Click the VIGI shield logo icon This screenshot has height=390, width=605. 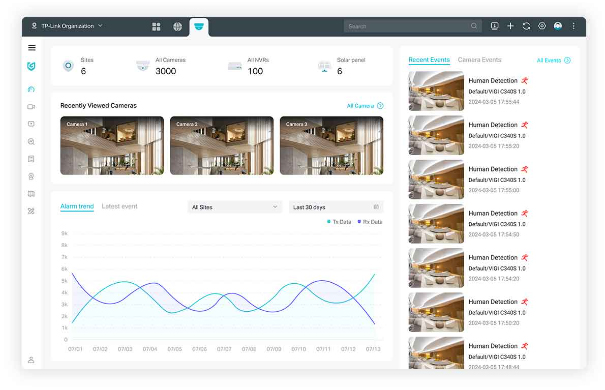(x=31, y=66)
